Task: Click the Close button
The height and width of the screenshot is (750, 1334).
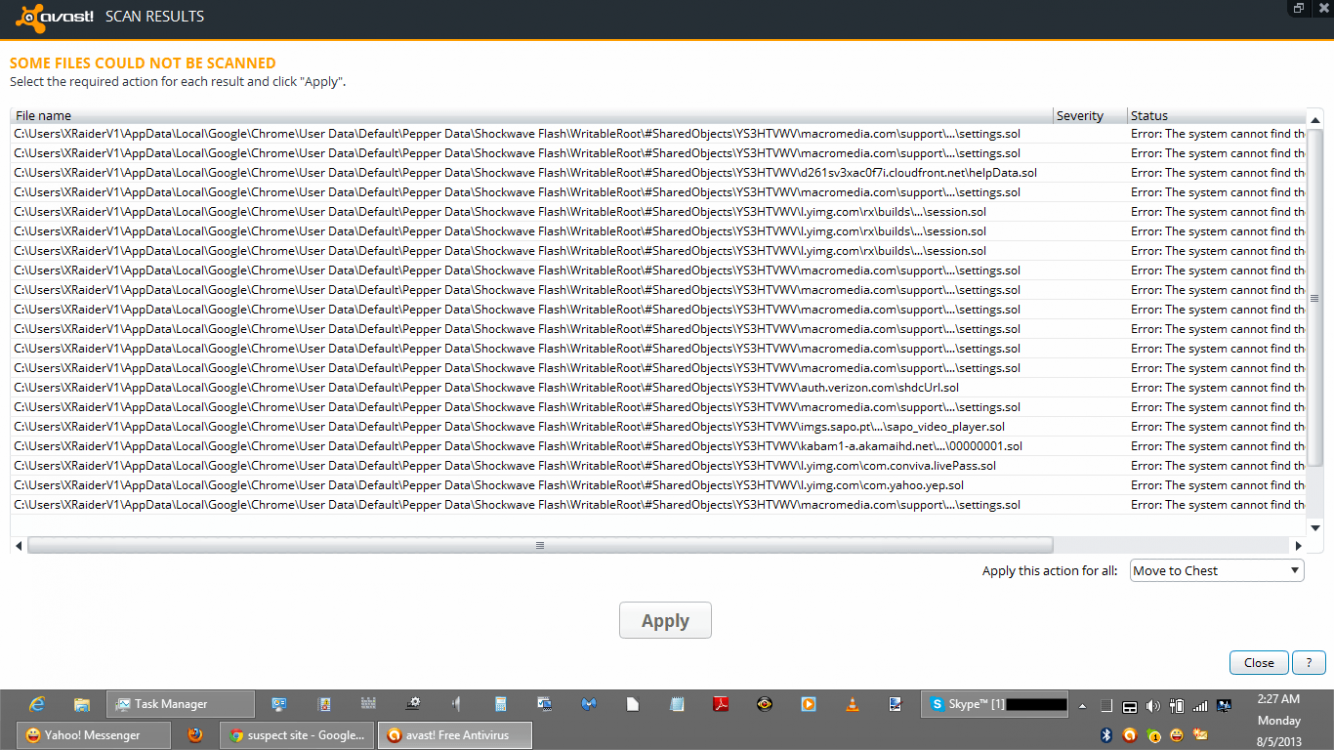Action: coord(1259,663)
